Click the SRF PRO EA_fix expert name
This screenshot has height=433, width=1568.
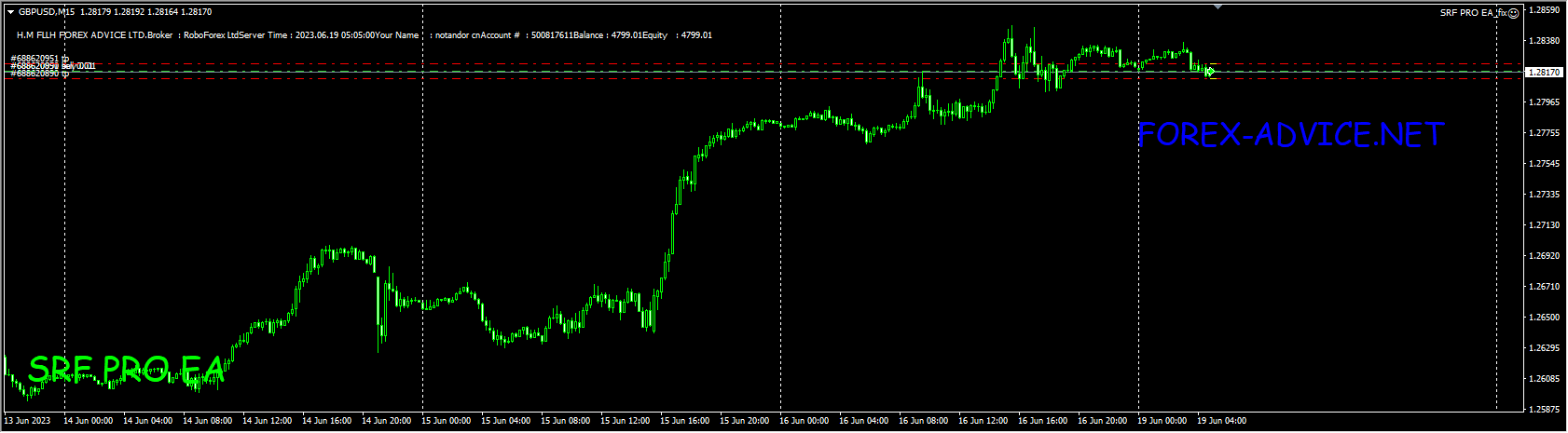(1474, 12)
